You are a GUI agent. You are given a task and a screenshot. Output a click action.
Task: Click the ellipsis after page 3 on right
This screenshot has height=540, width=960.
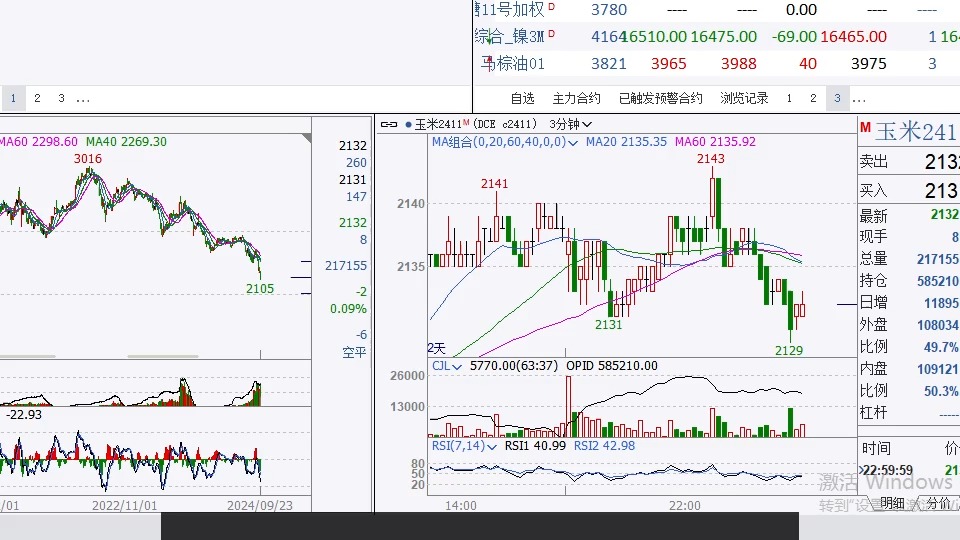pyautogui.click(x=859, y=98)
